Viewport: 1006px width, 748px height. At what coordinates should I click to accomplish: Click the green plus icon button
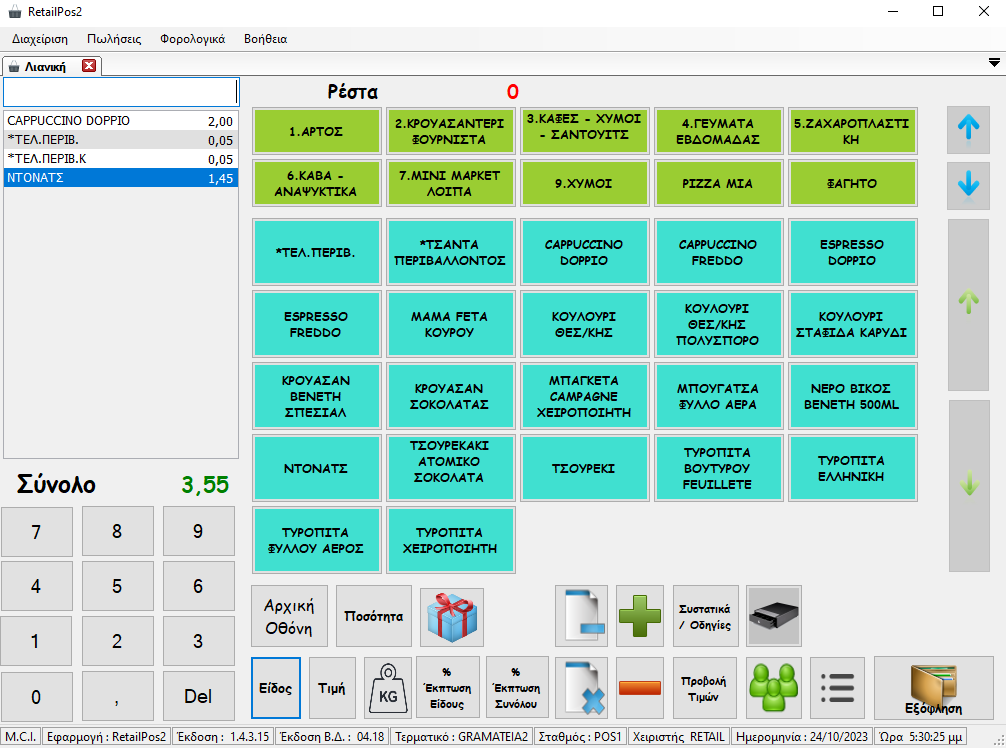click(640, 616)
